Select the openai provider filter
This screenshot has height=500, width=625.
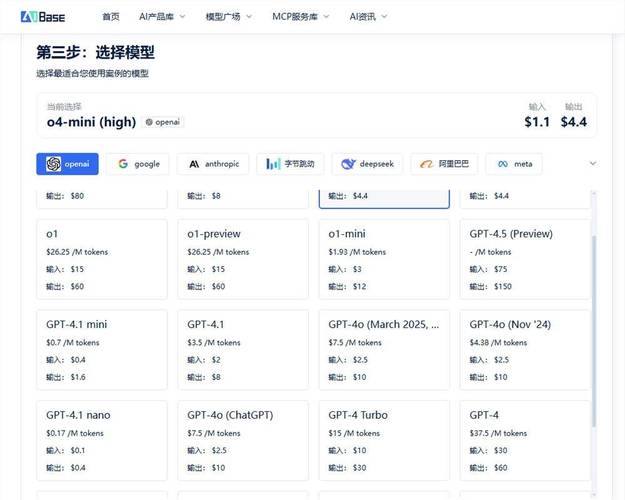67,164
